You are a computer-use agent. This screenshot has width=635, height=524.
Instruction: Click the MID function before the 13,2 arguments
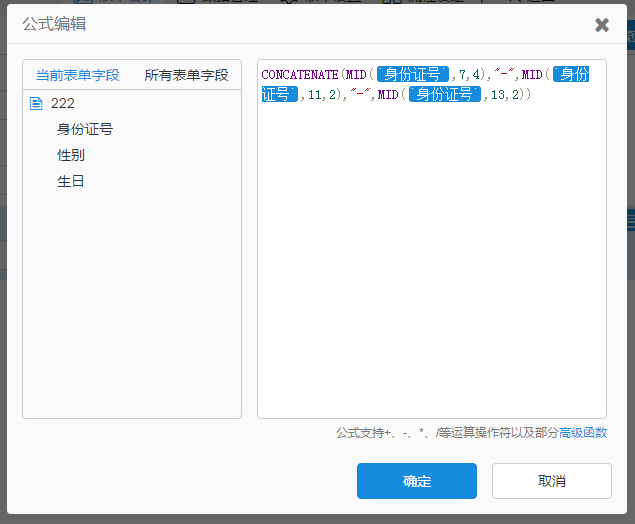coord(390,95)
